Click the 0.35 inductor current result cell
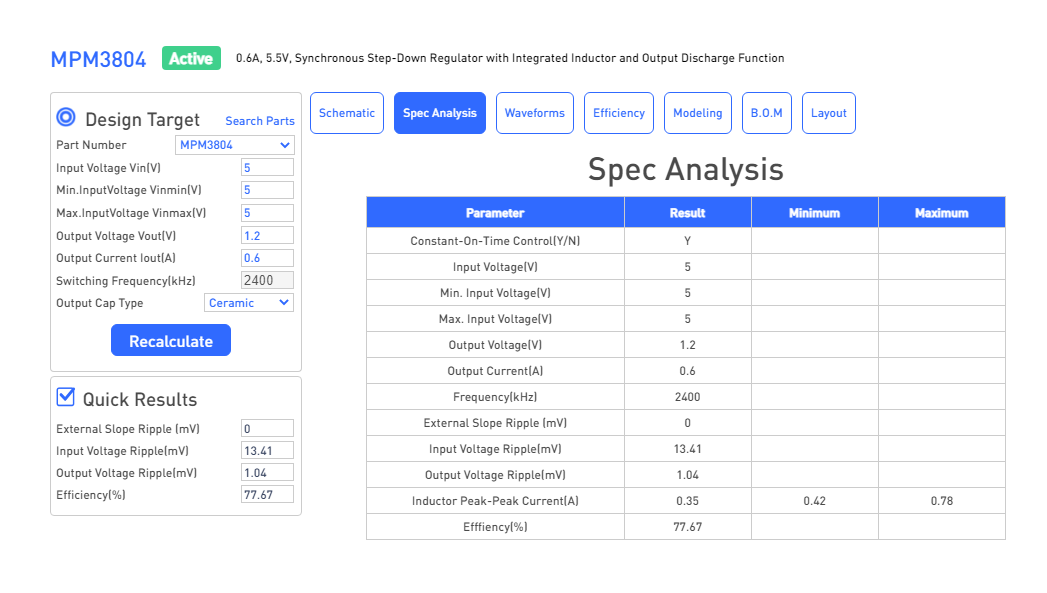 [x=688, y=501]
